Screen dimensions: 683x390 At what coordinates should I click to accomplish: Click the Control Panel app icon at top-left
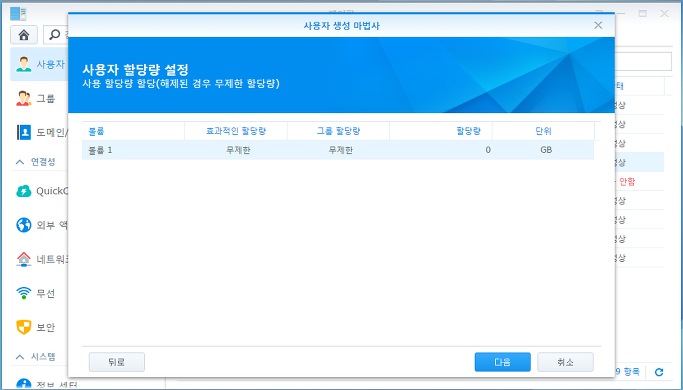[x=18, y=13]
